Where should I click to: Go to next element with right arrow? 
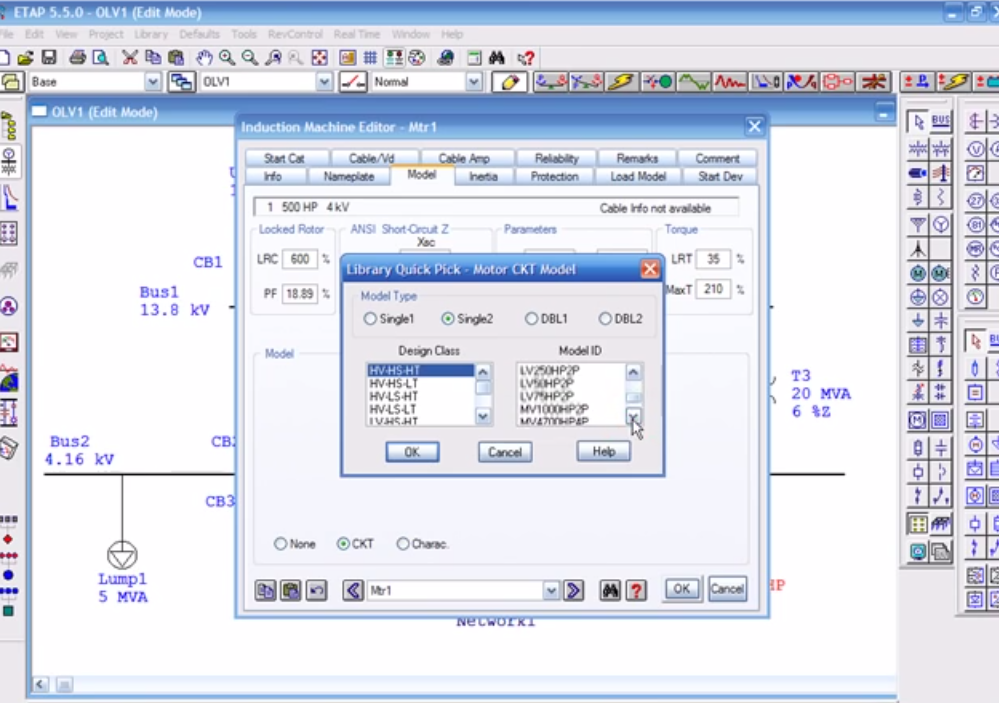573,590
